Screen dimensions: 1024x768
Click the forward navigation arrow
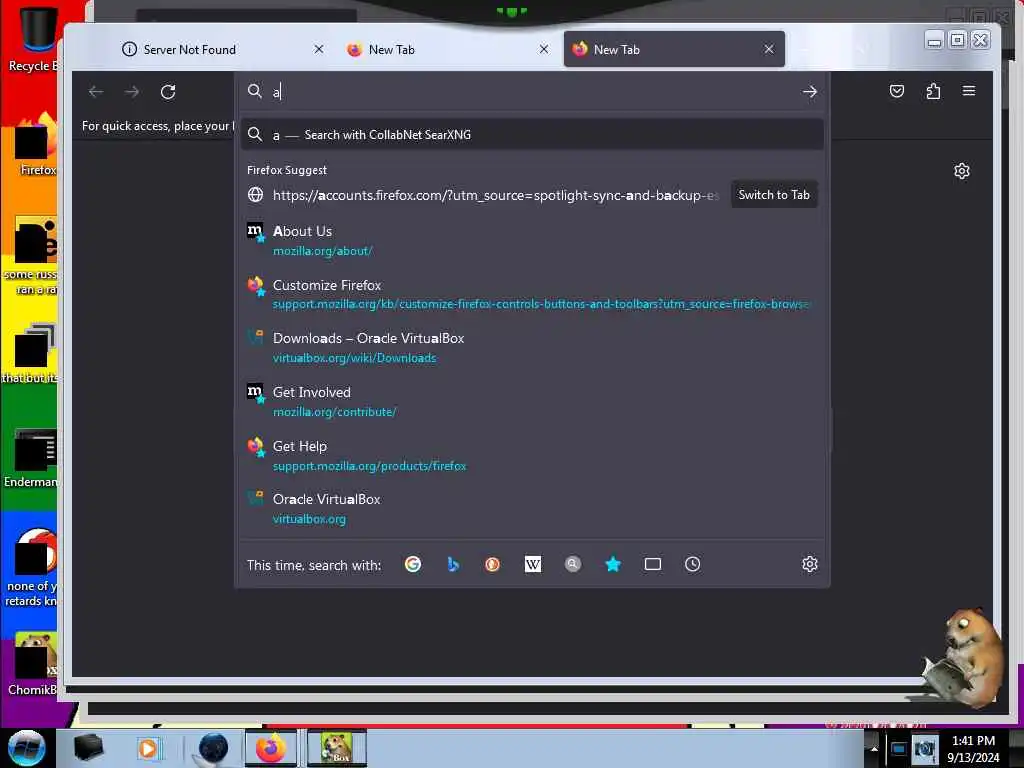click(x=132, y=91)
